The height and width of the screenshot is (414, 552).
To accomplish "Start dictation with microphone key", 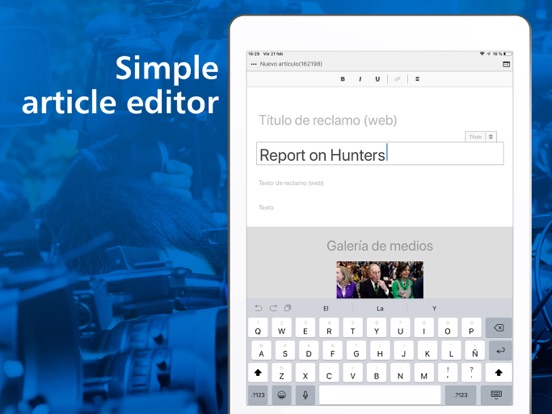I will (x=305, y=395).
